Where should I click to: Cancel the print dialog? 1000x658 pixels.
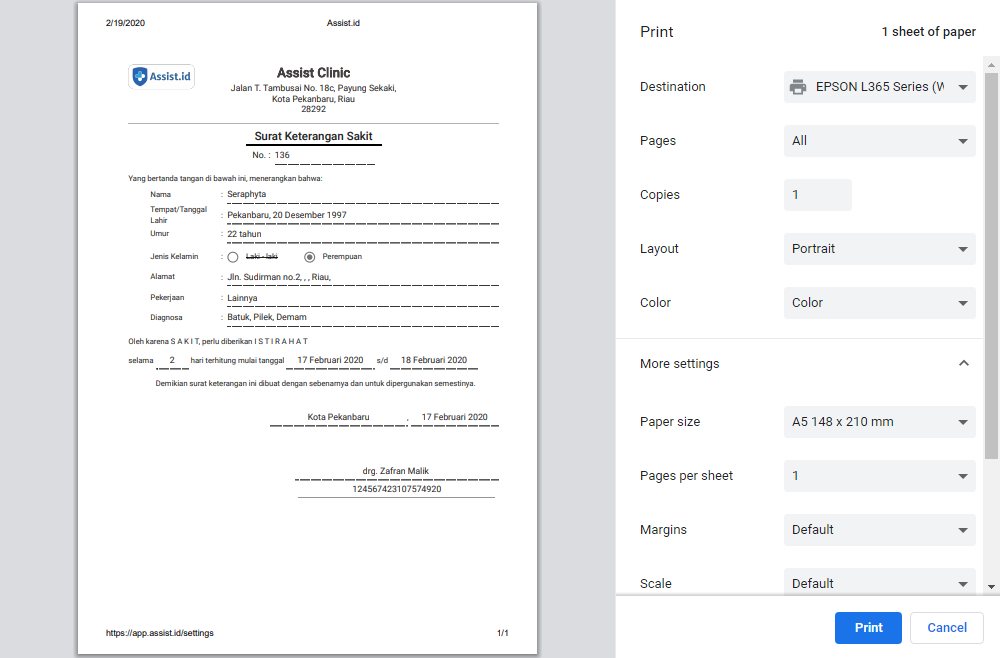coord(946,627)
